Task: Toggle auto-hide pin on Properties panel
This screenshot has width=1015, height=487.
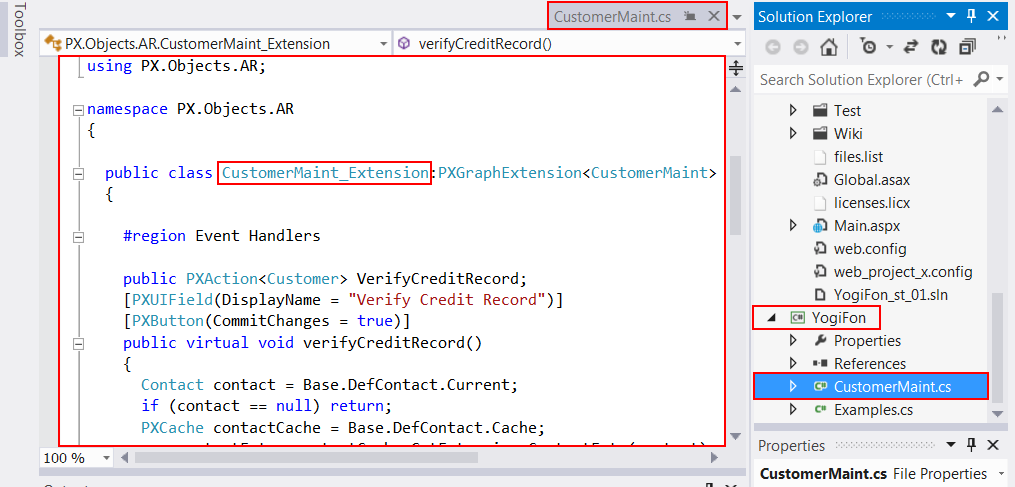Action: (x=972, y=445)
